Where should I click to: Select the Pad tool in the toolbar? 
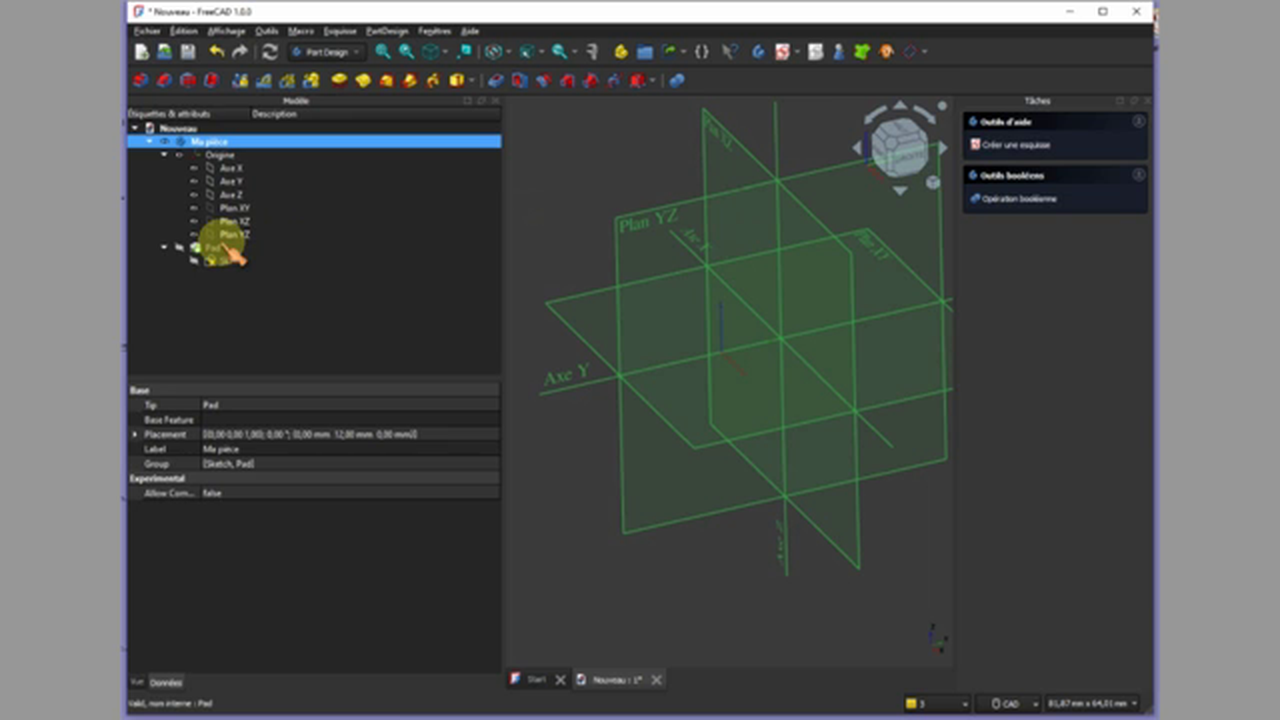338,81
